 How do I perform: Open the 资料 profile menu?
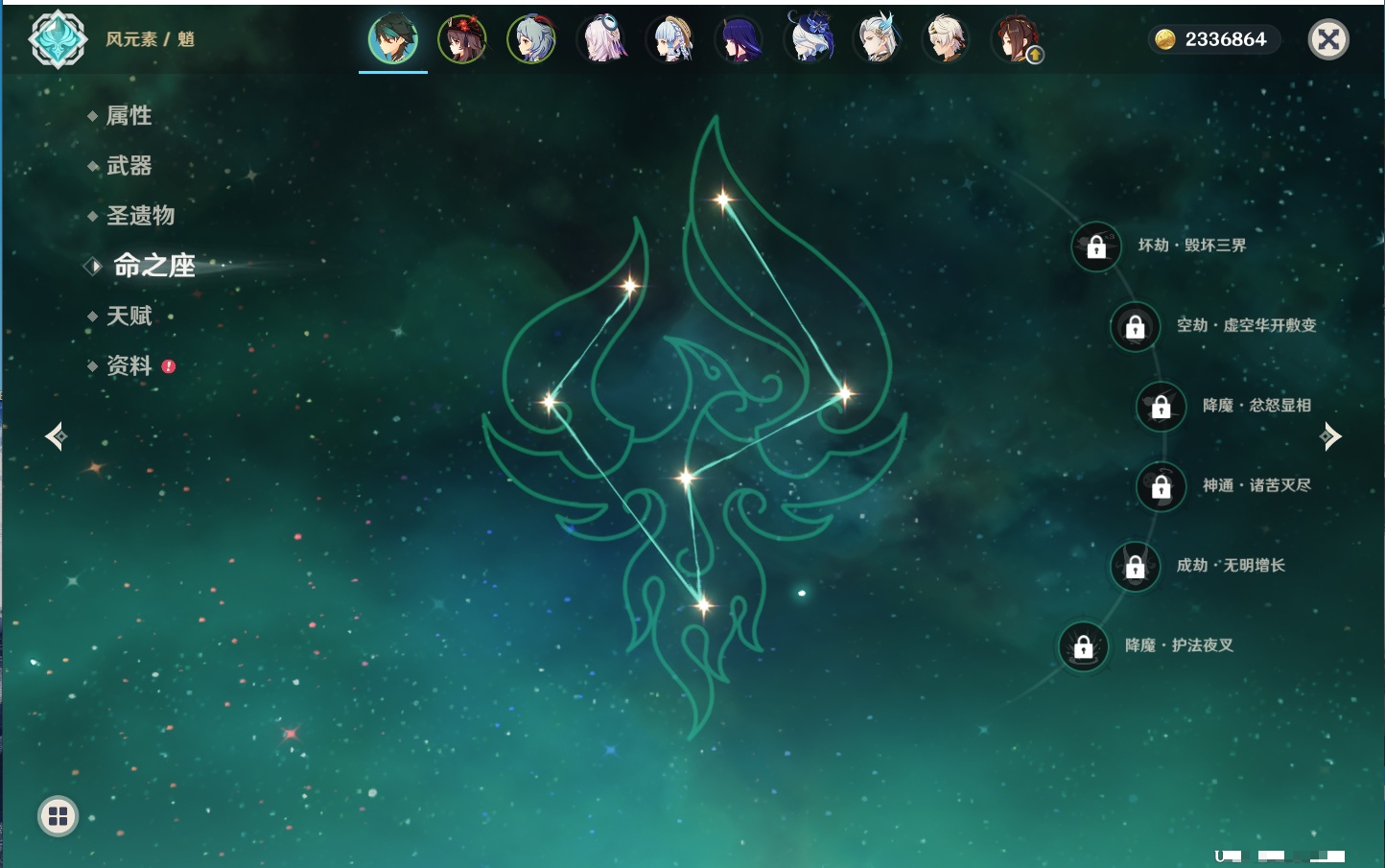pyautogui.click(x=129, y=365)
